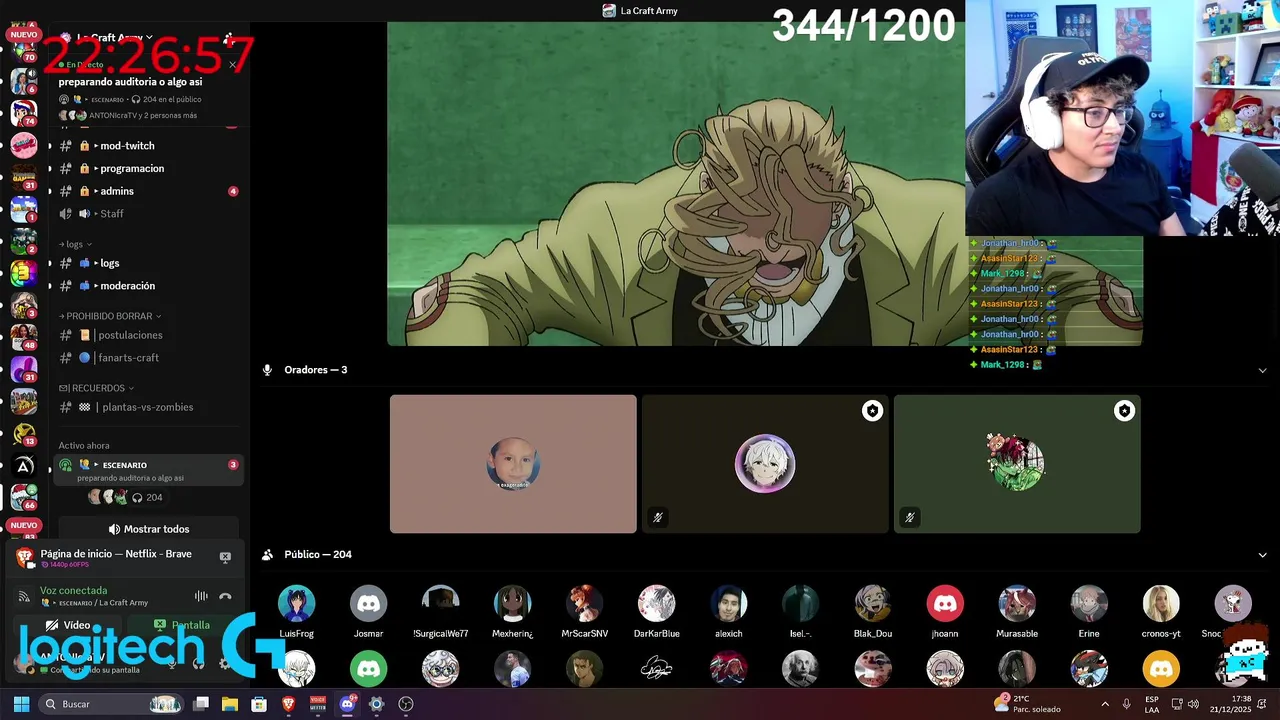
Task: Open the logs channel
Action: click(x=146, y=263)
